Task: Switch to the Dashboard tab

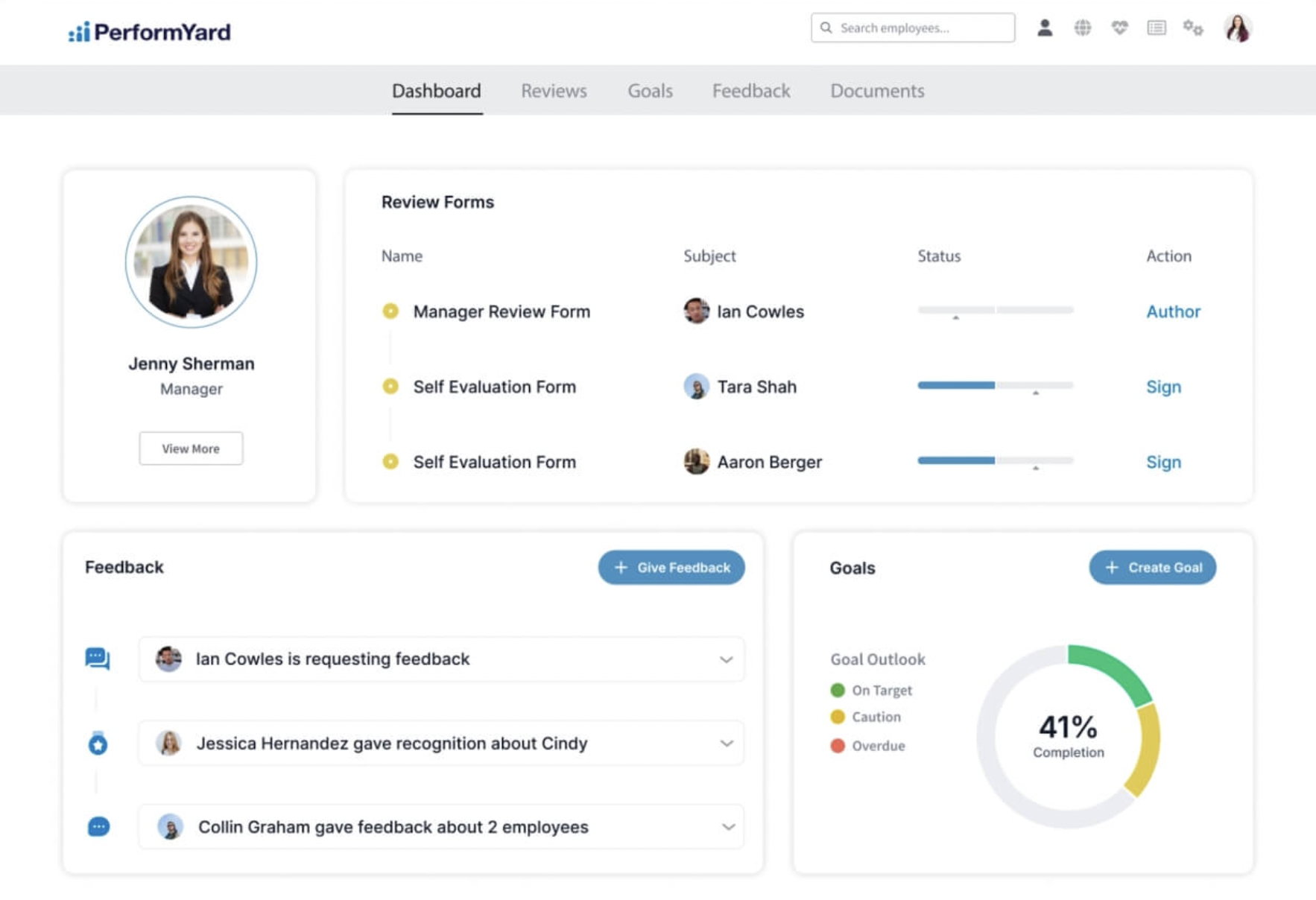Action: [x=437, y=91]
